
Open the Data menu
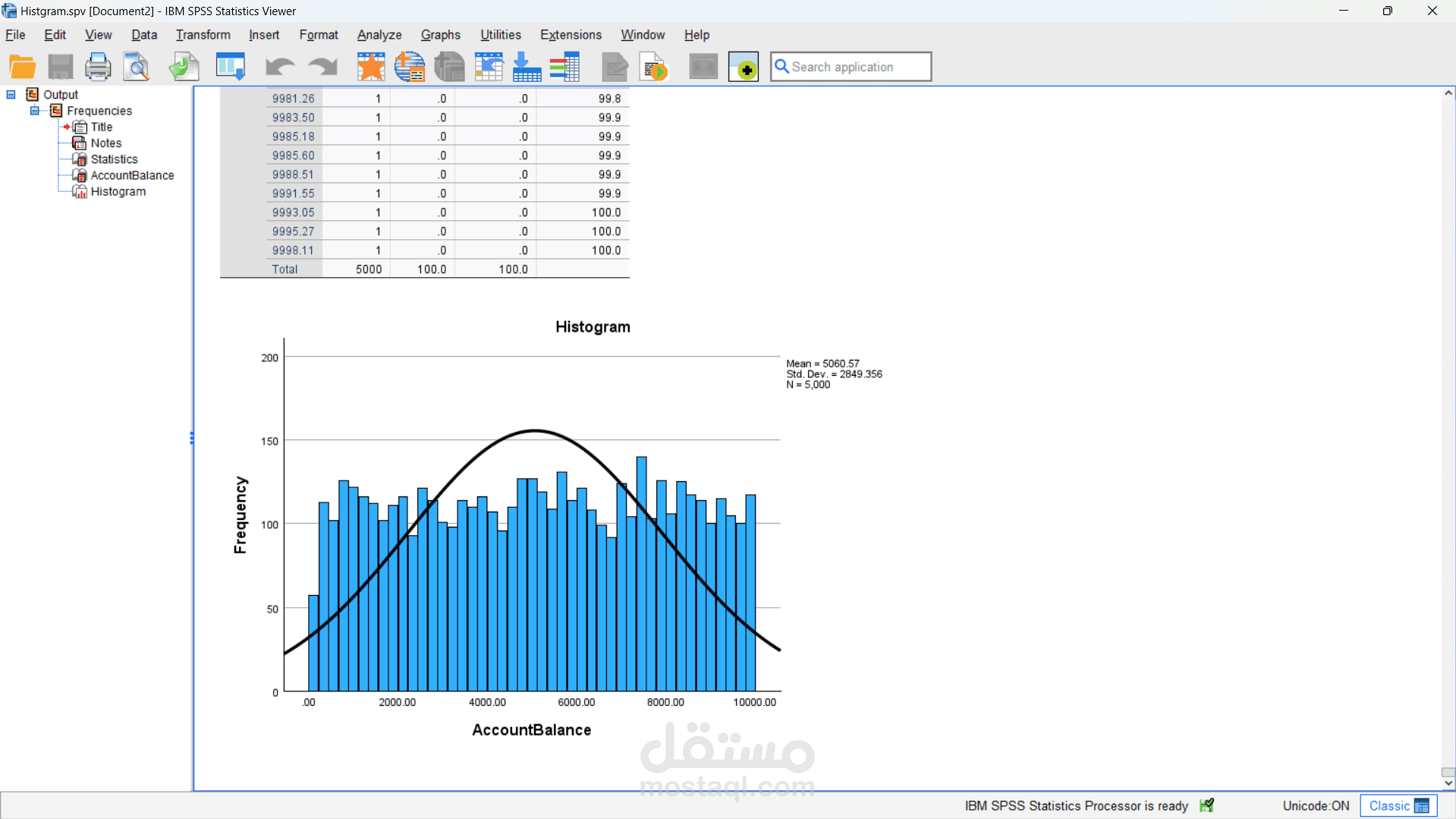click(x=144, y=35)
